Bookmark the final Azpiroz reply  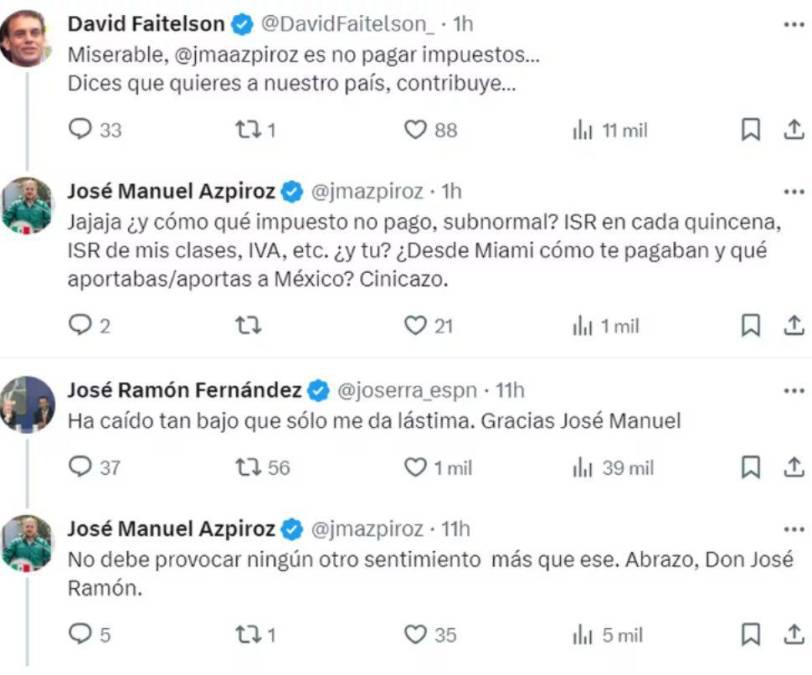tap(750, 634)
